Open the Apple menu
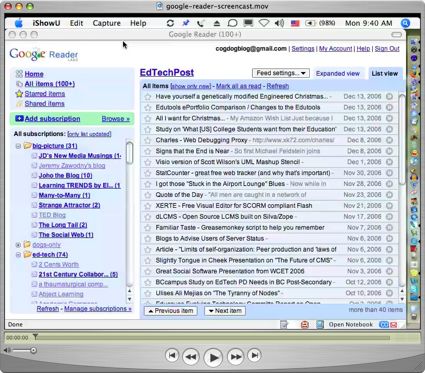The width and height of the screenshot is (425, 373). [19, 23]
